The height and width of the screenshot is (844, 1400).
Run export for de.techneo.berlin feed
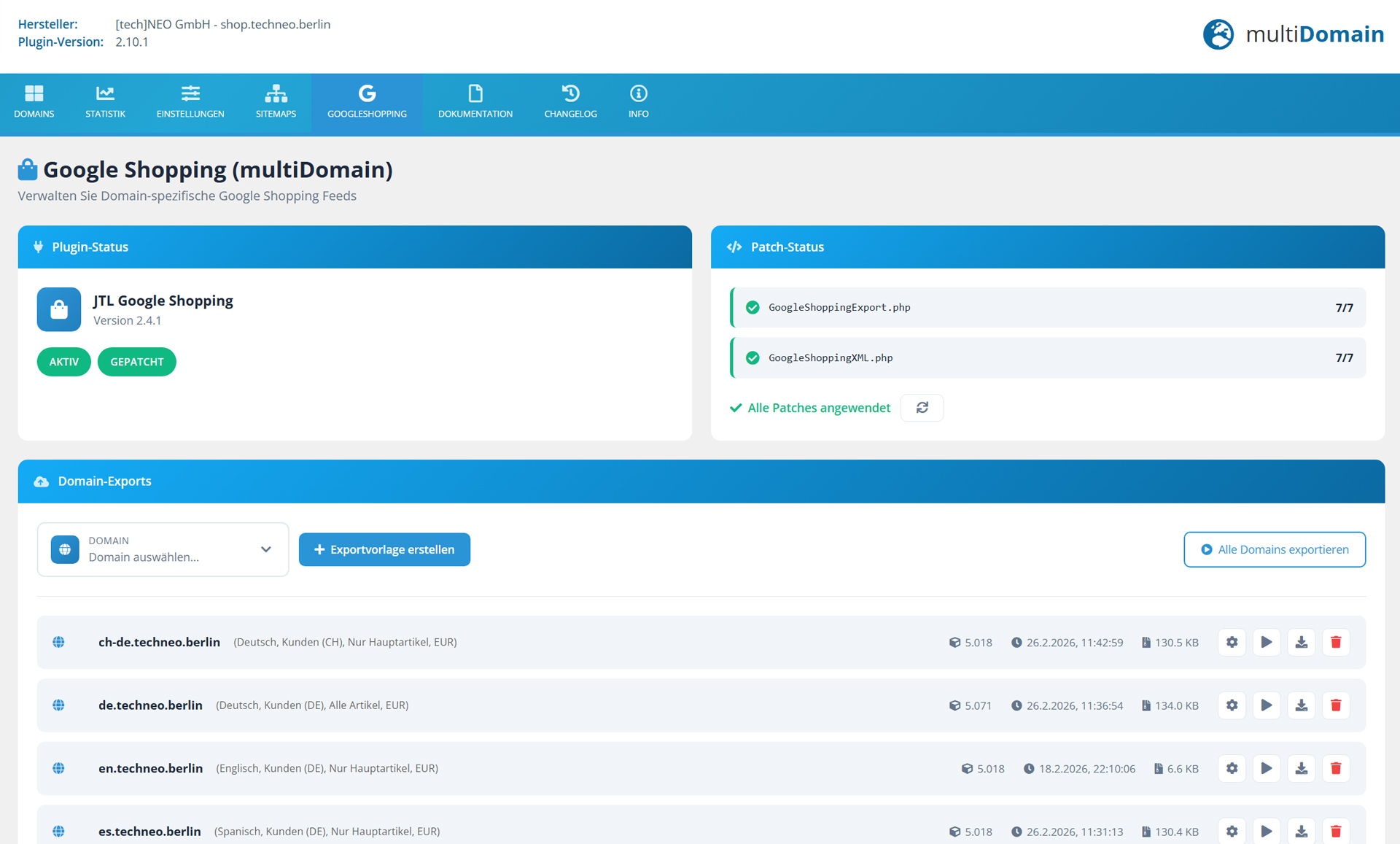1267,705
